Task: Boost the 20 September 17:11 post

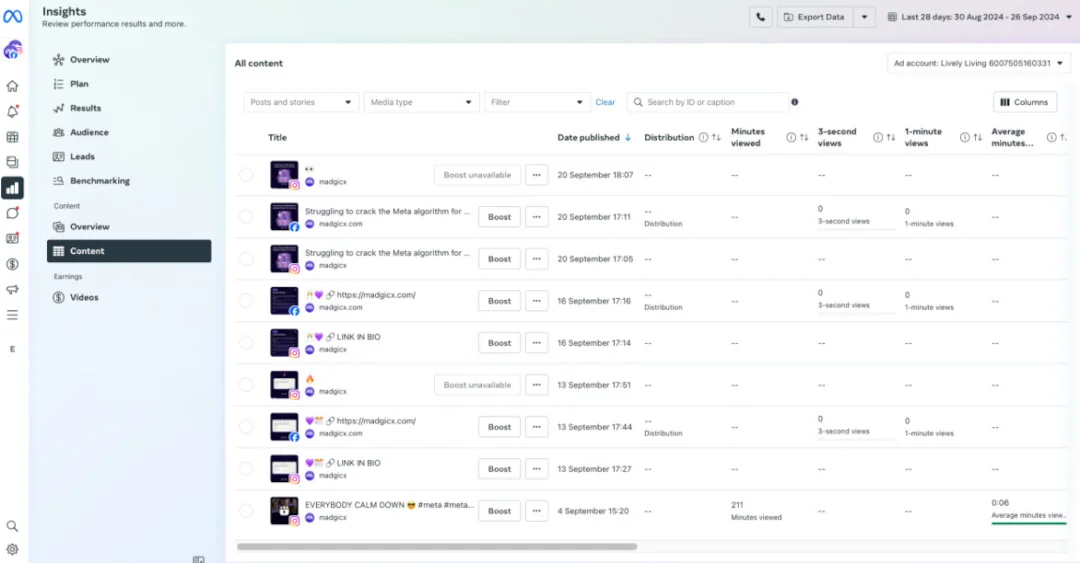Action: pos(499,216)
